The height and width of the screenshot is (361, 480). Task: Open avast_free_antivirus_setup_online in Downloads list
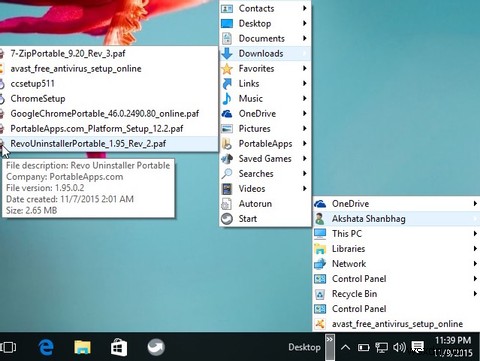[x=109, y=68]
